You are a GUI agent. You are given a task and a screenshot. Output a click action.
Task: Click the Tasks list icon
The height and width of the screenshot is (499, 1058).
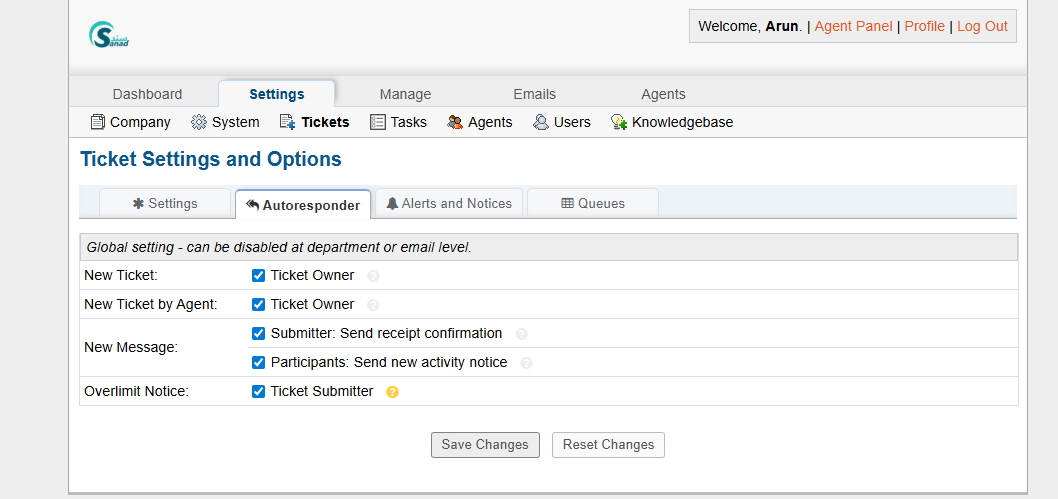[x=378, y=122]
